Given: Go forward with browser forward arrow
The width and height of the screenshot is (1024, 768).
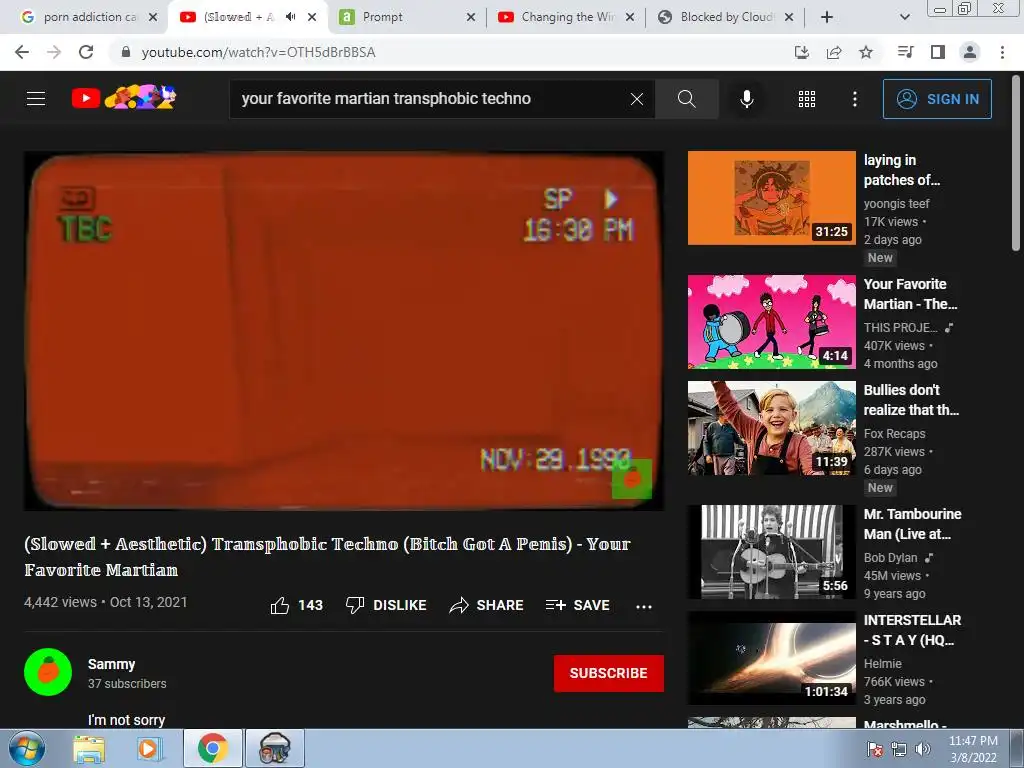Looking at the screenshot, I should (54, 52).
